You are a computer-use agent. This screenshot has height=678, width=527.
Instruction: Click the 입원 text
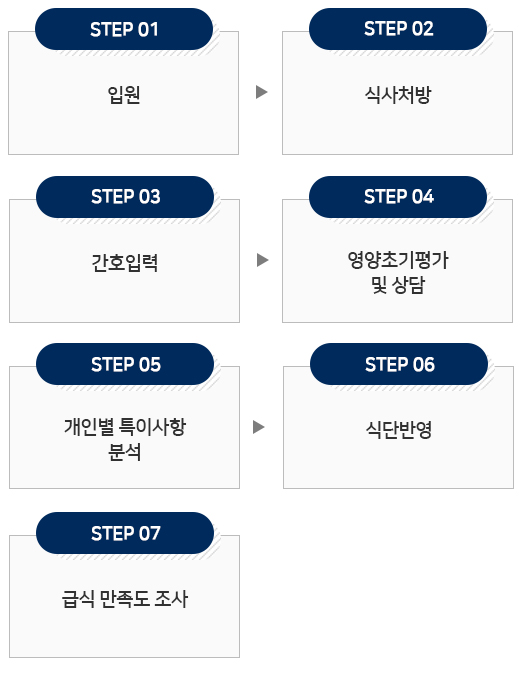(124, 95)
